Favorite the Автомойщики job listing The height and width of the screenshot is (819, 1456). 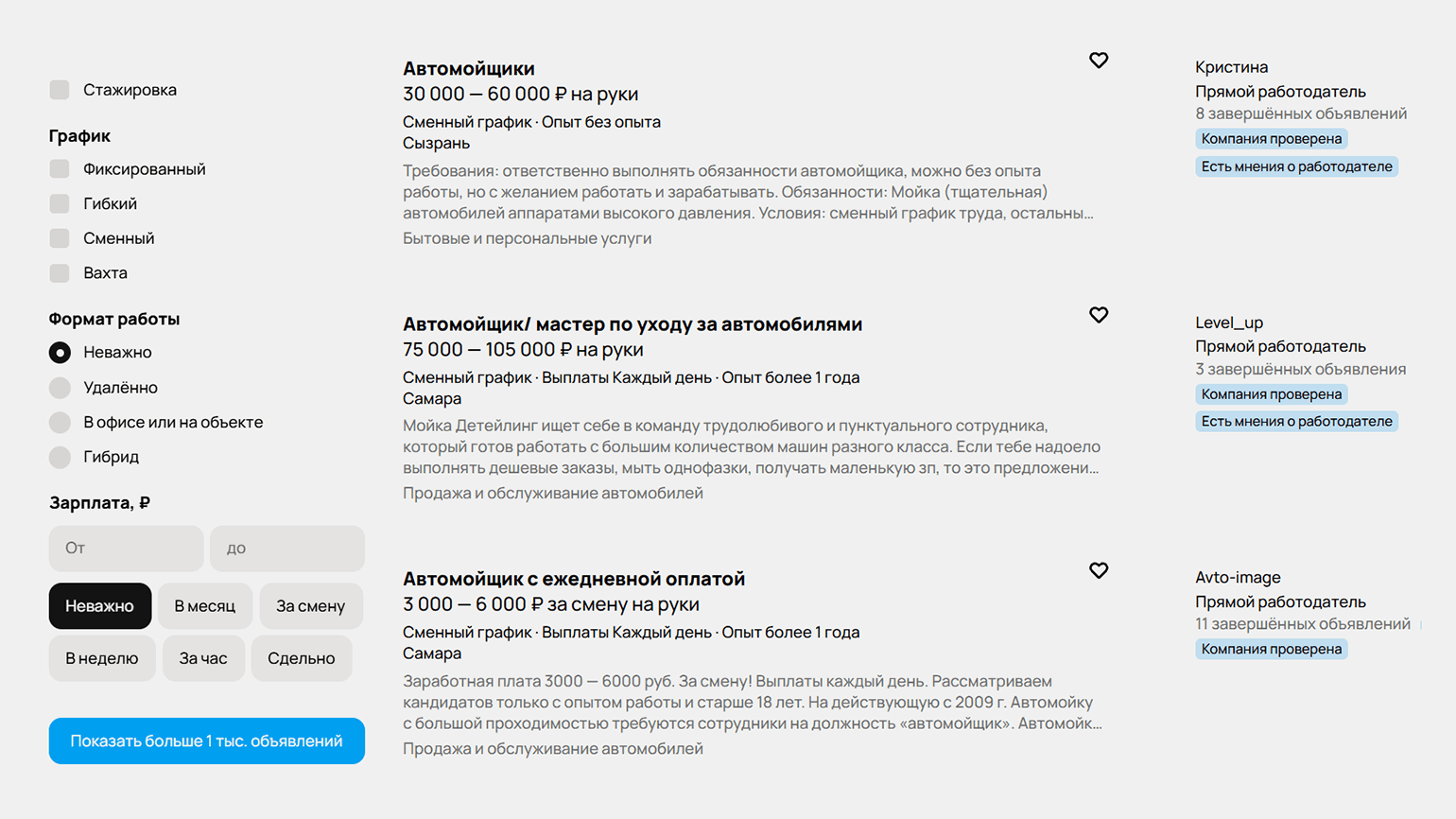pyautogui.click(x=1098, y=61)
